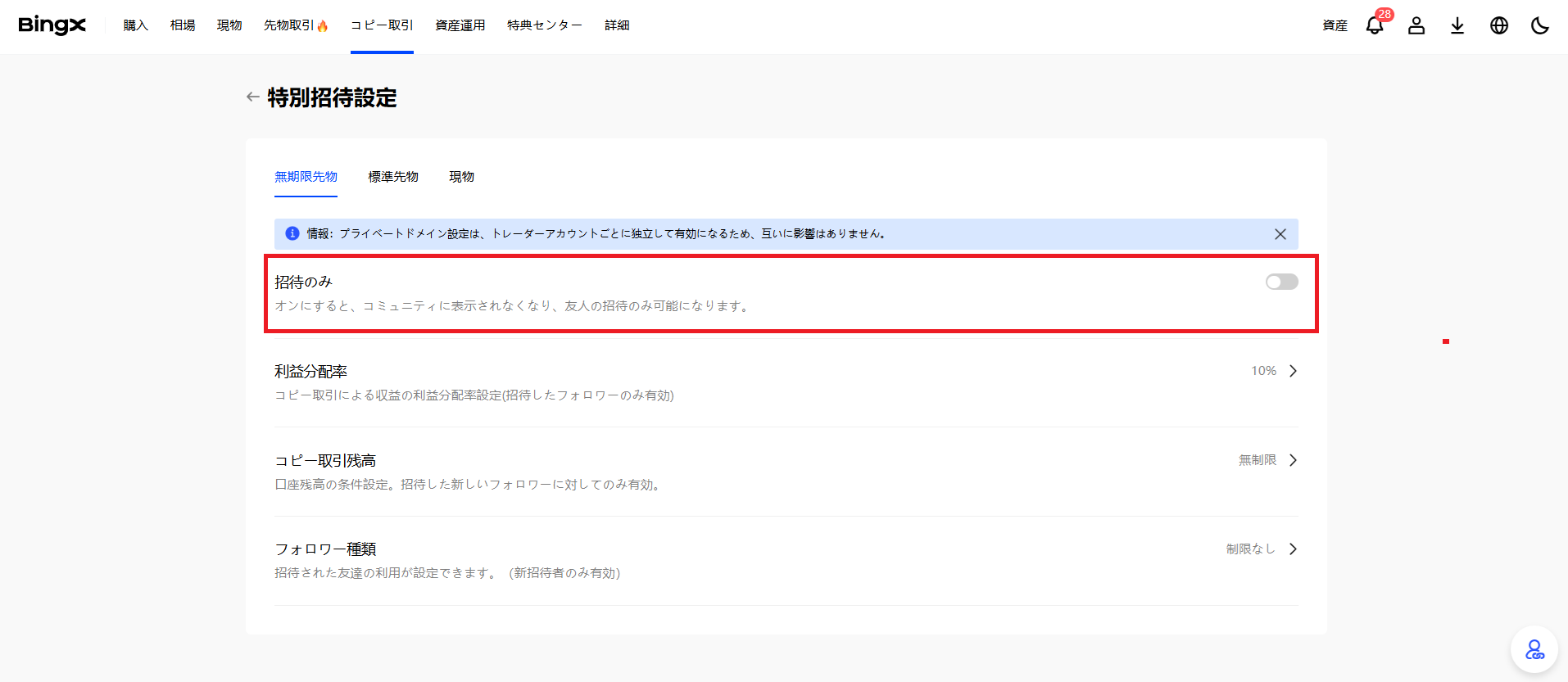The width and height of the screenshot is (1568, 682).
Task: Select the 現物 tab in settings
Action: (x=461, y=177)
